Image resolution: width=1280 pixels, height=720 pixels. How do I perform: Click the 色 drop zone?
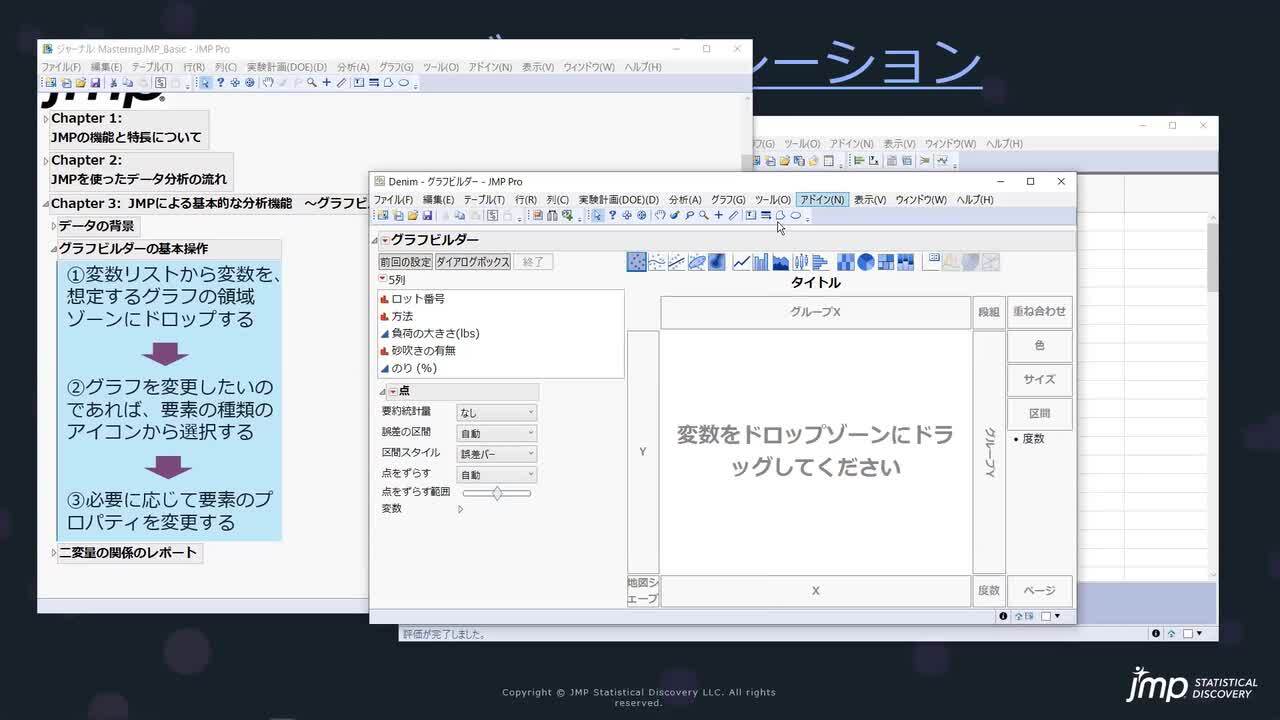click(x=1039, y=346)
